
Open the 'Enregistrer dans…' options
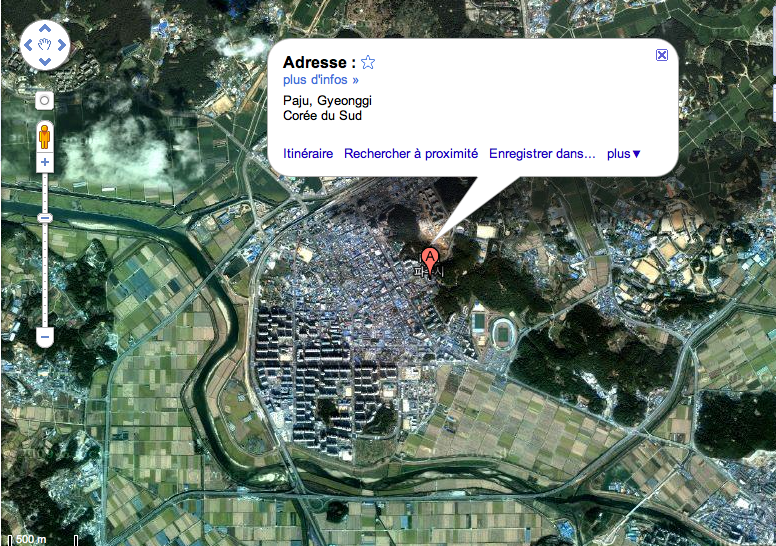pos(542,154)
